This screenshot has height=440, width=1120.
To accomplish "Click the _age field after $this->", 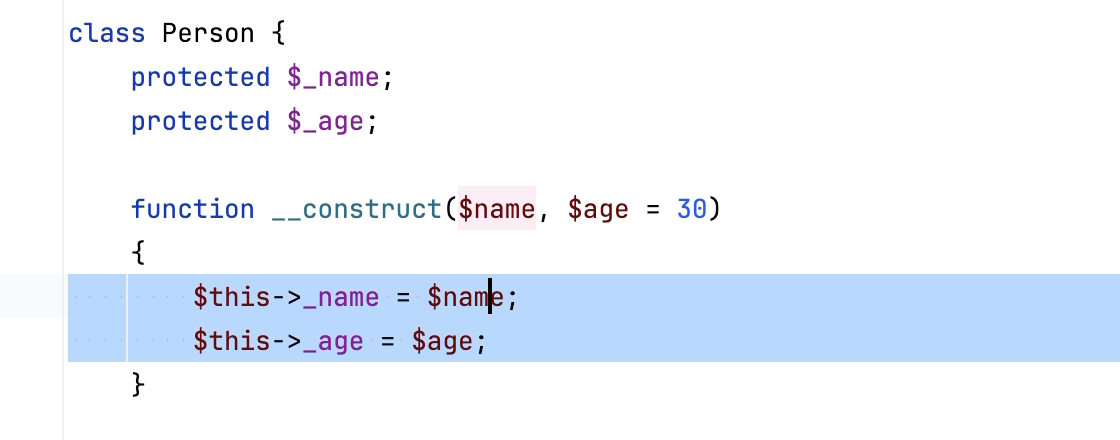I will 333,341.
